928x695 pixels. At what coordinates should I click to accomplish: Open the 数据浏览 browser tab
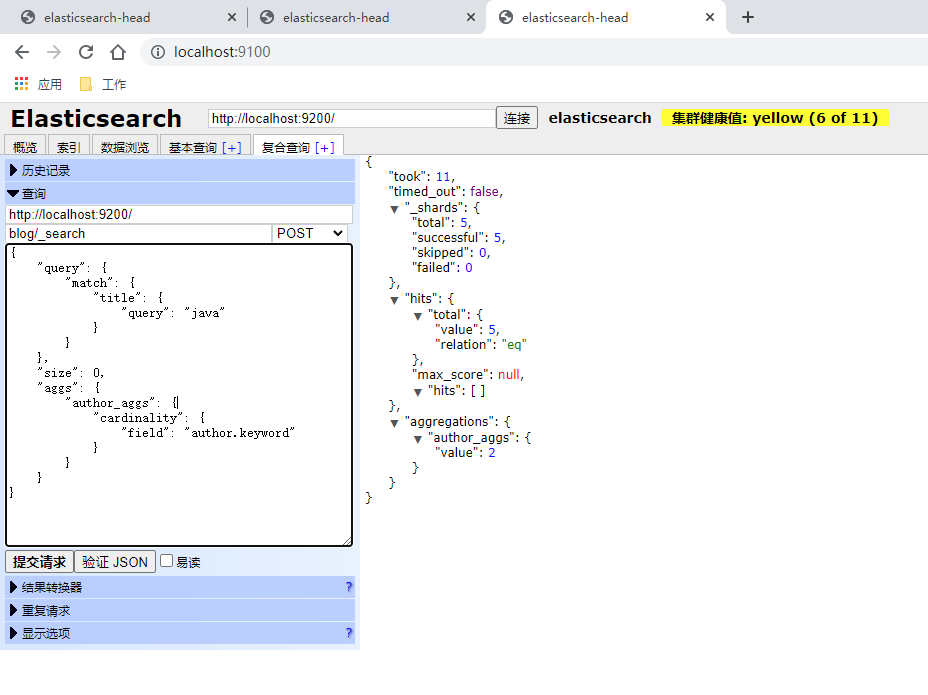click(124, 147)
